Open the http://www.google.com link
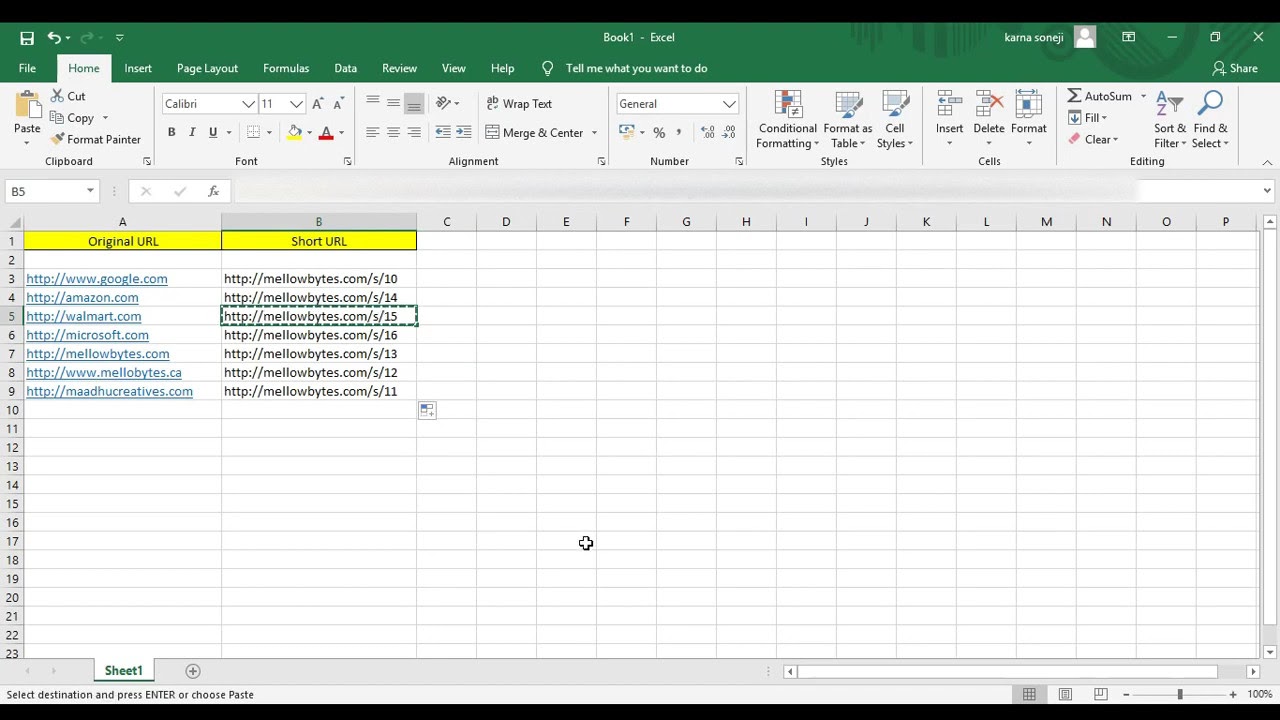The image size is (1280, 720). tap(97, 279)
